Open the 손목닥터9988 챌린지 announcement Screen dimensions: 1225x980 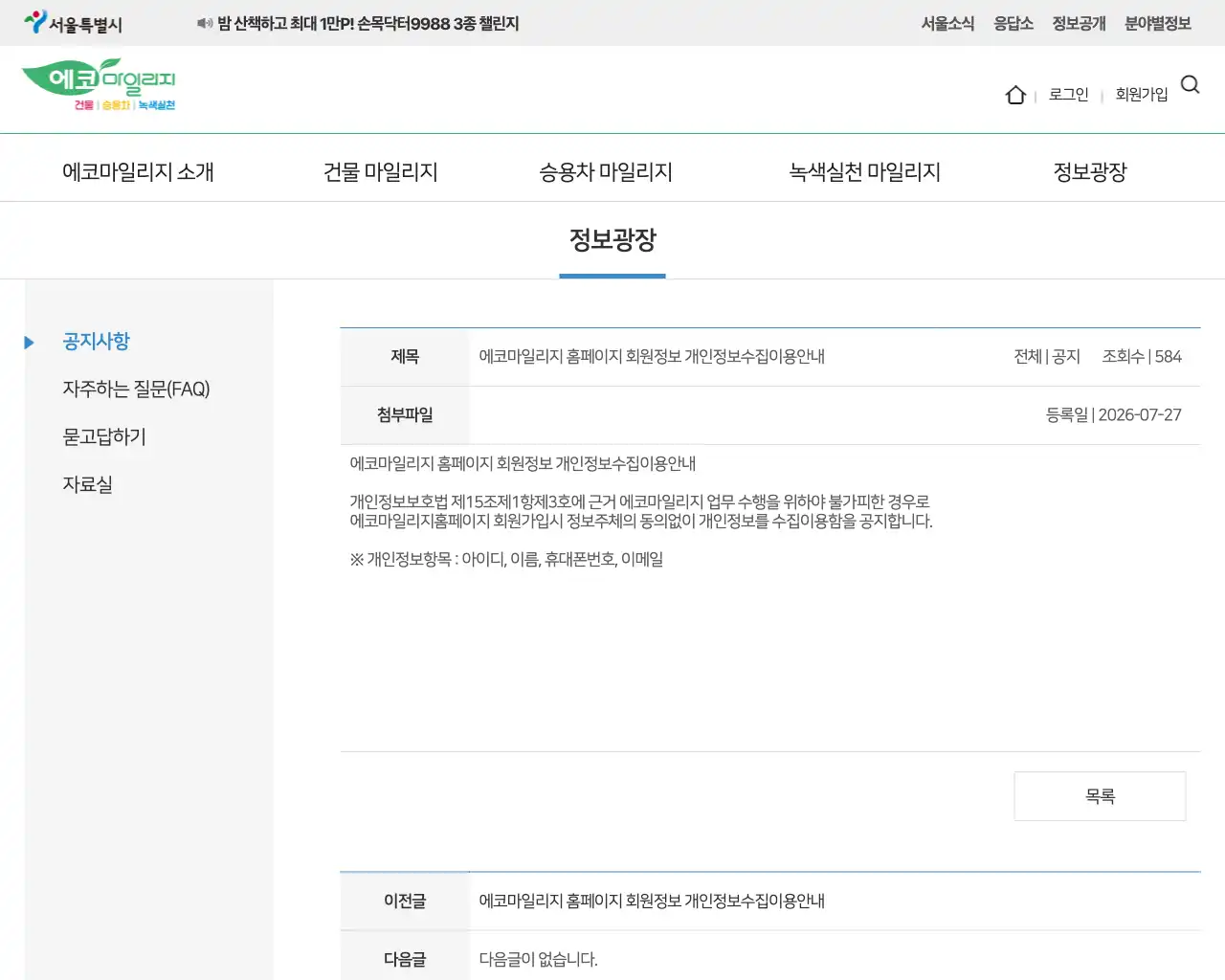tap(367, 23)
